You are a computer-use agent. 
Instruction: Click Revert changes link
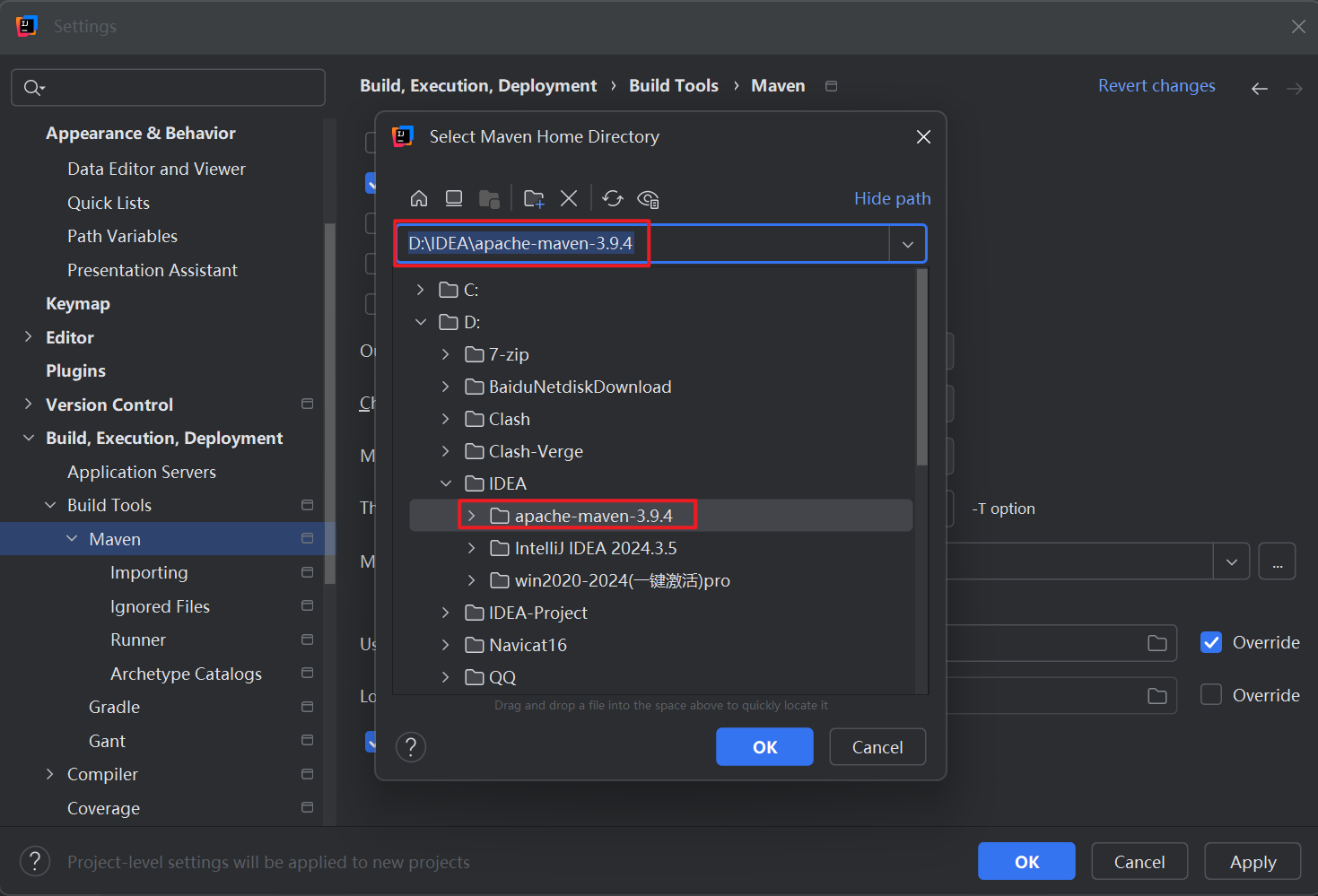tap(1157, 86)
